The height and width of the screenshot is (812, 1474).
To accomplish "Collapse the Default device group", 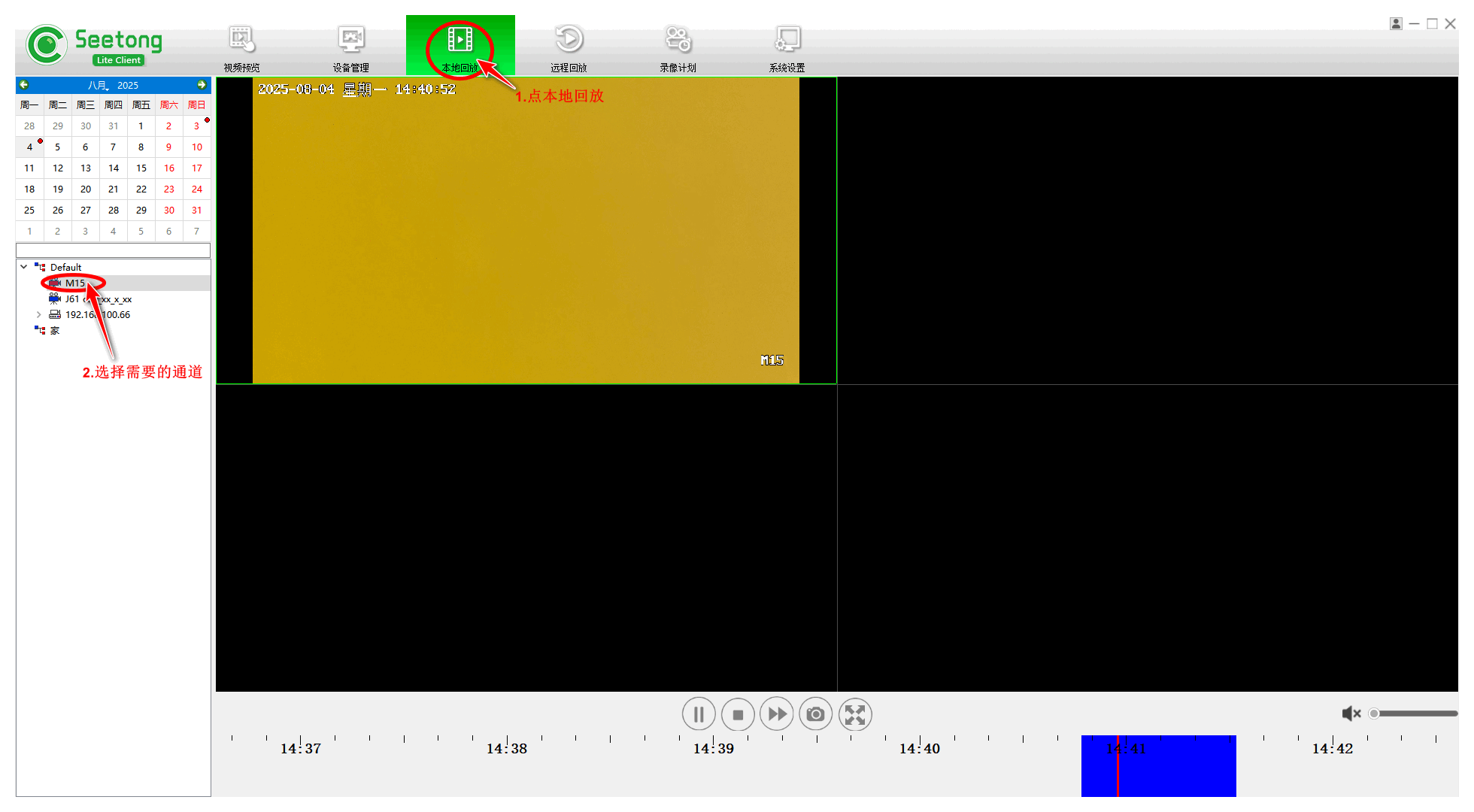I will click(24, 267).
